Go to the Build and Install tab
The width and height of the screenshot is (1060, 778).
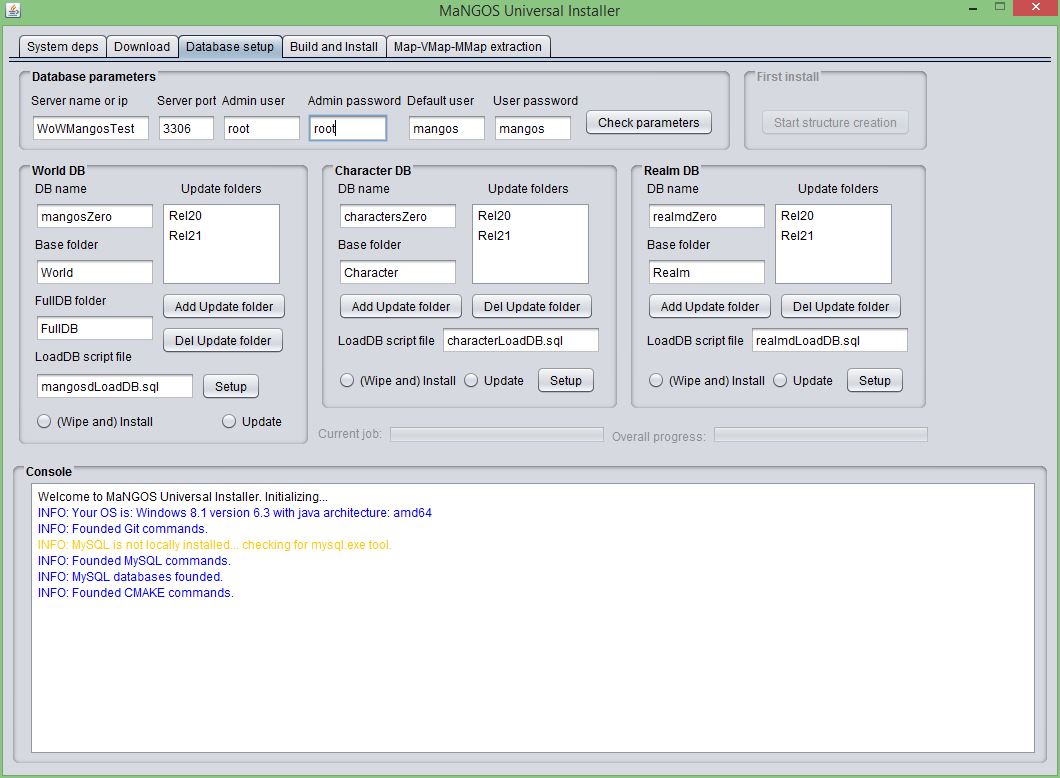coord(334,47)
